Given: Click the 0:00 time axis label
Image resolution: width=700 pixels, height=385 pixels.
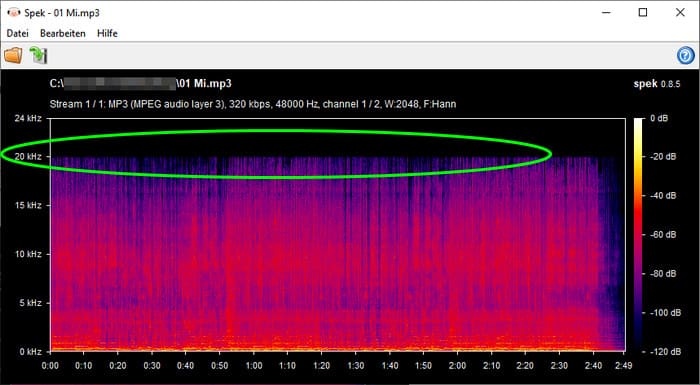Looking at the screenshot, I should 50,366.
